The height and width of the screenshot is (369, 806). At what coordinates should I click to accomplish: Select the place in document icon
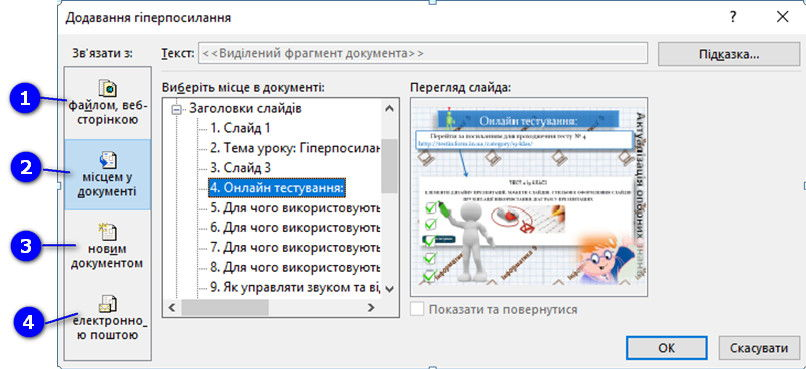click(108, 161)
